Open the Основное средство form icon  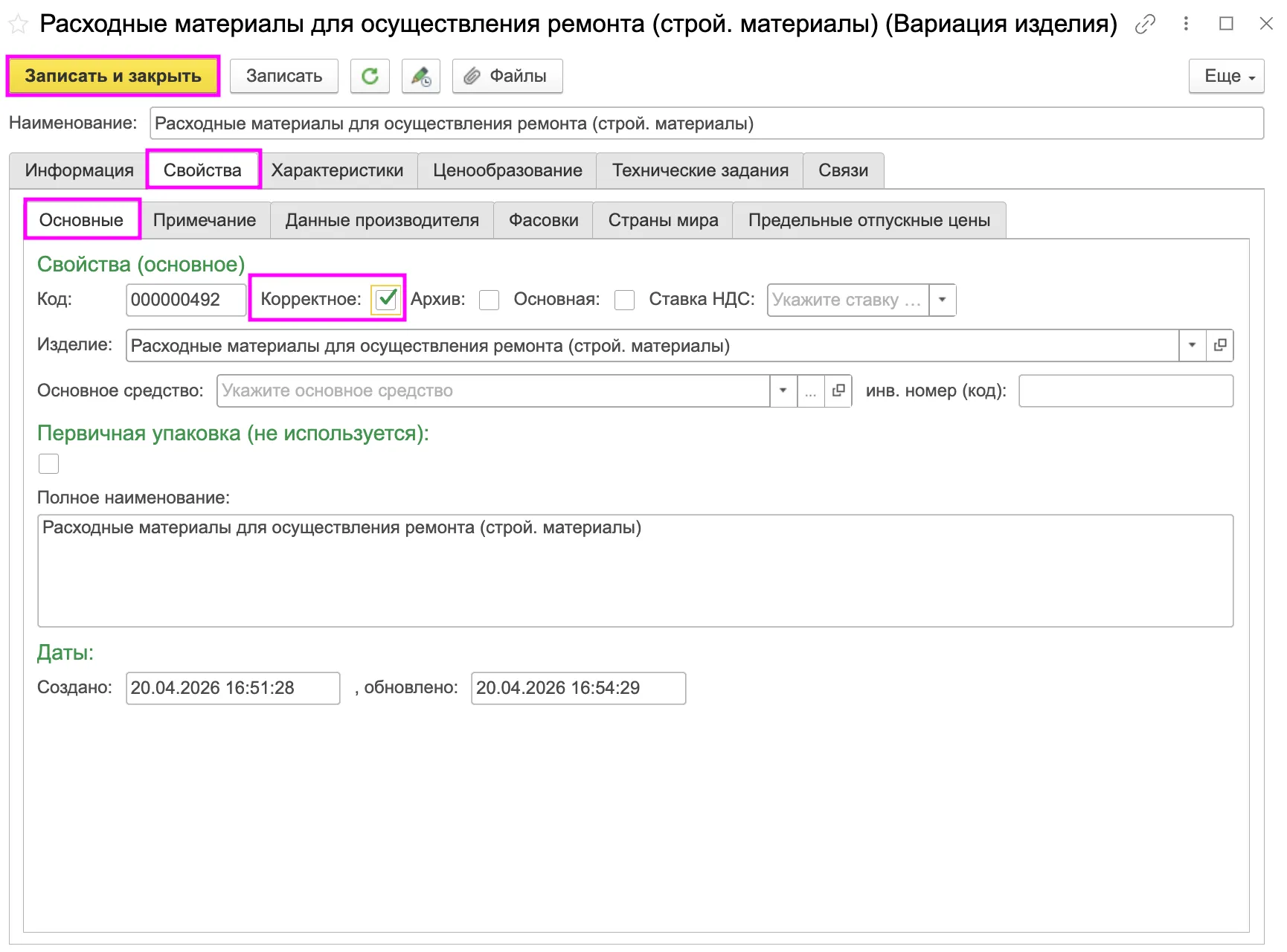point(838,390)
